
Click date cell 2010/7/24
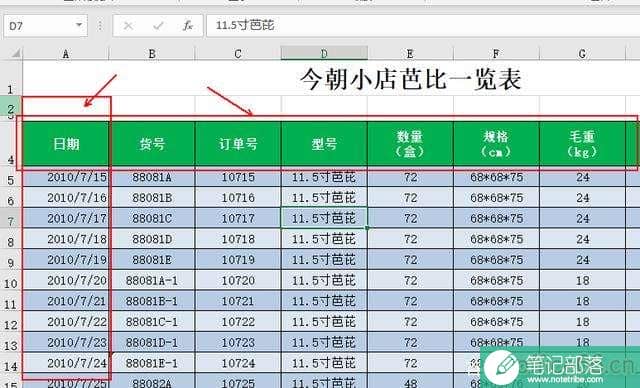point(66,363)
